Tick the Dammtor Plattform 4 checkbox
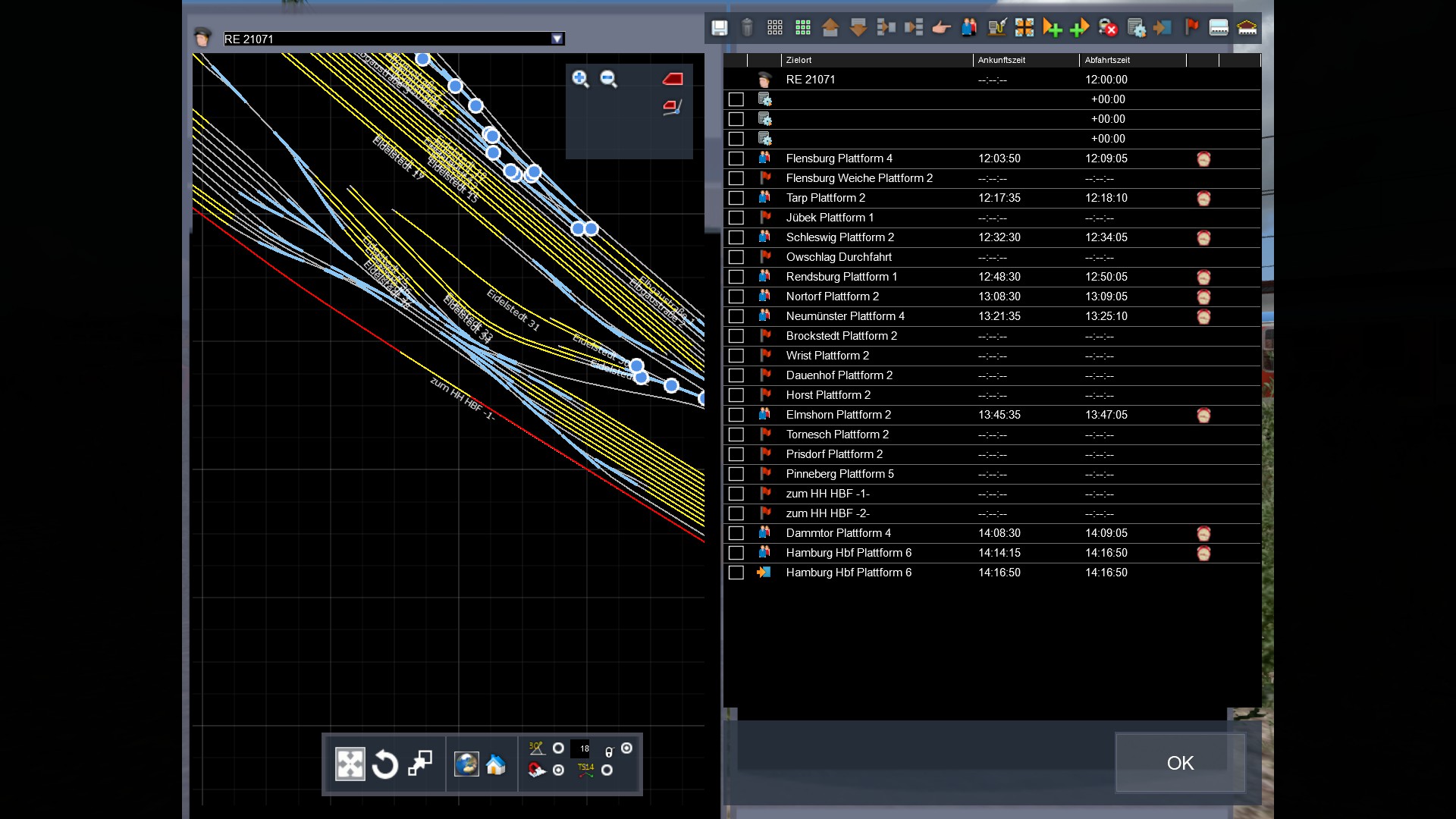The width and height of the screenshot is (1456, 819). 736,533
